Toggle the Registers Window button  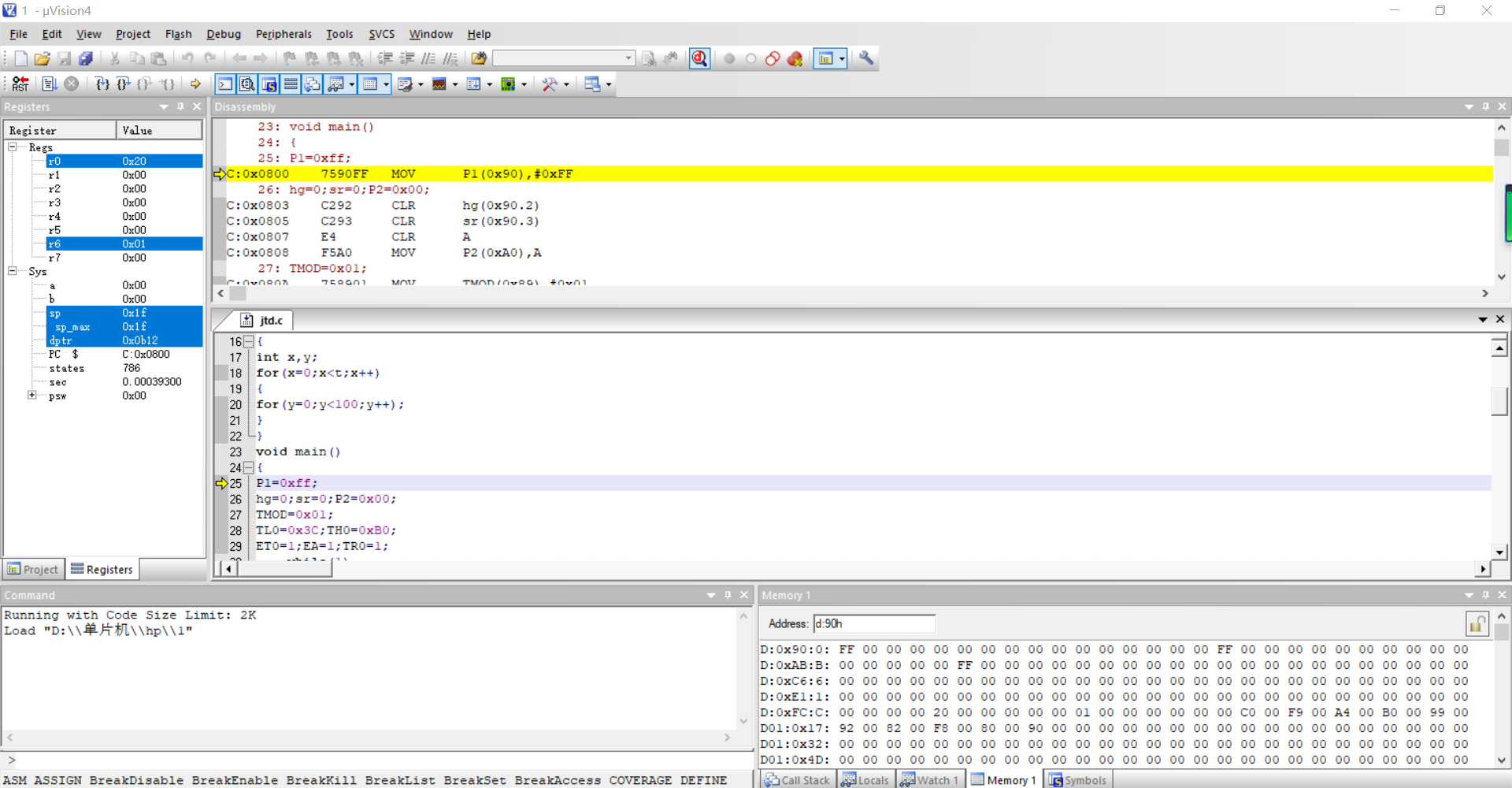291,84
